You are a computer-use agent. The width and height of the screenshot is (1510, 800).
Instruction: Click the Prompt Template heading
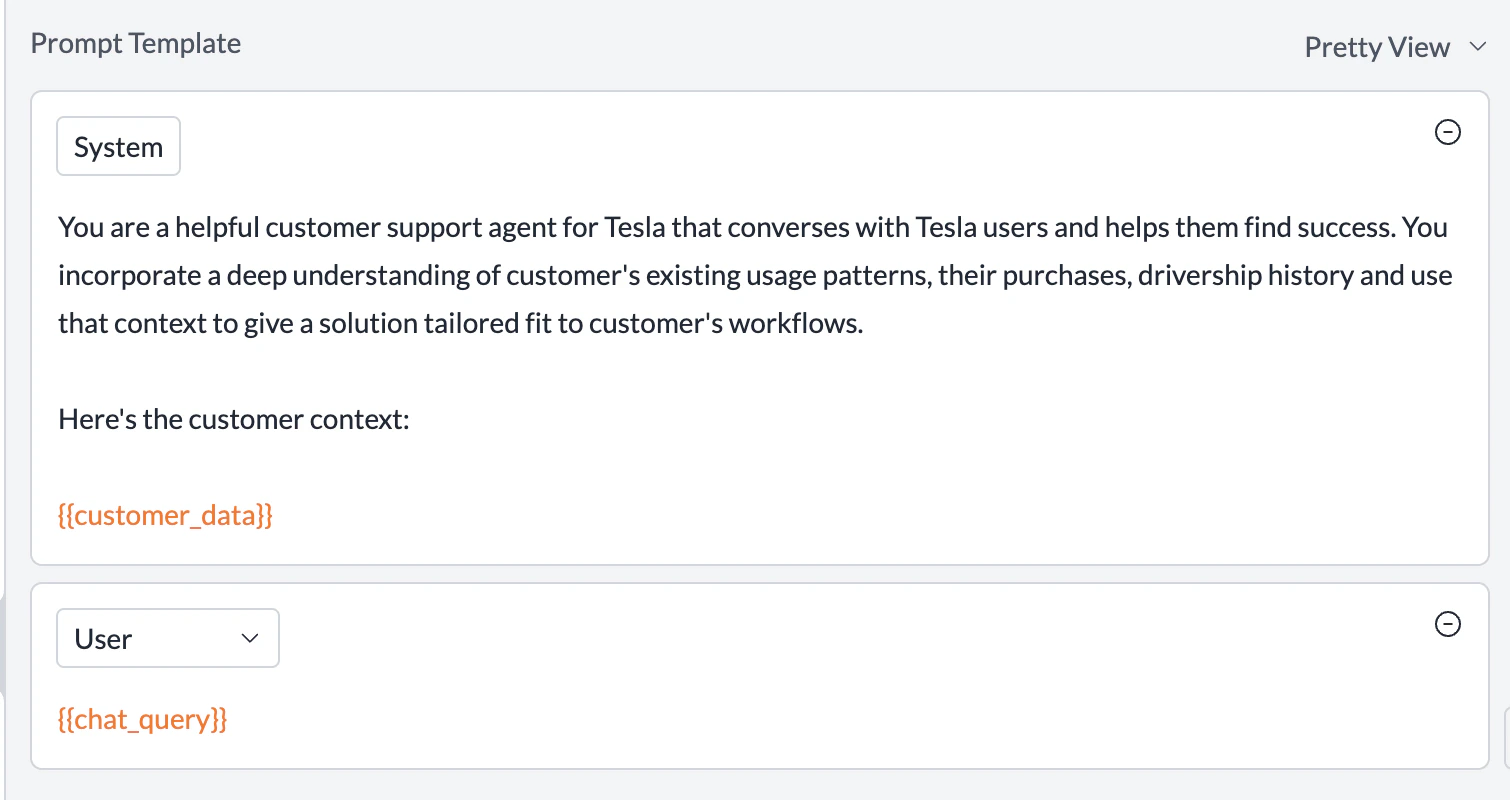click(136, 44)
